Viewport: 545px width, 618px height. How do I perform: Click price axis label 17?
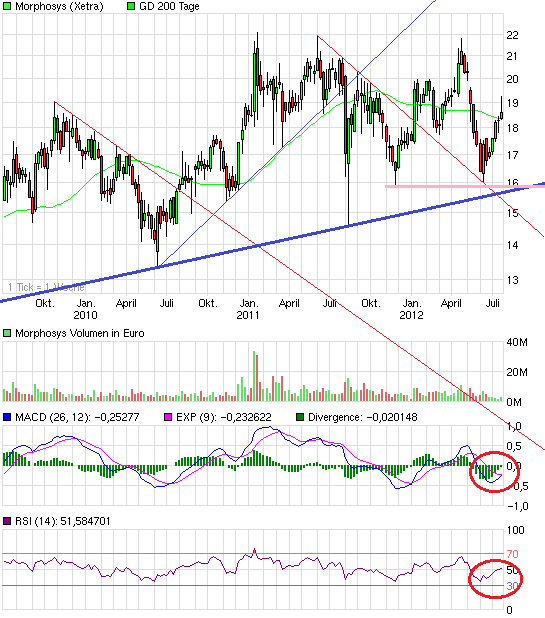point(512,155)
